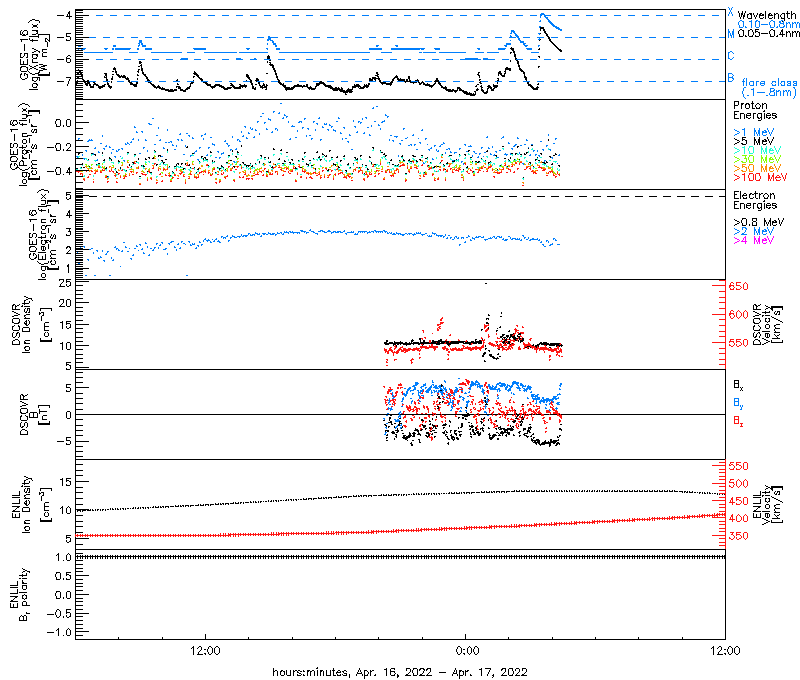The height and width of the screenshot is (680, 800).
Task: Click the 'C' flare class marker
Action: [731, 56]
